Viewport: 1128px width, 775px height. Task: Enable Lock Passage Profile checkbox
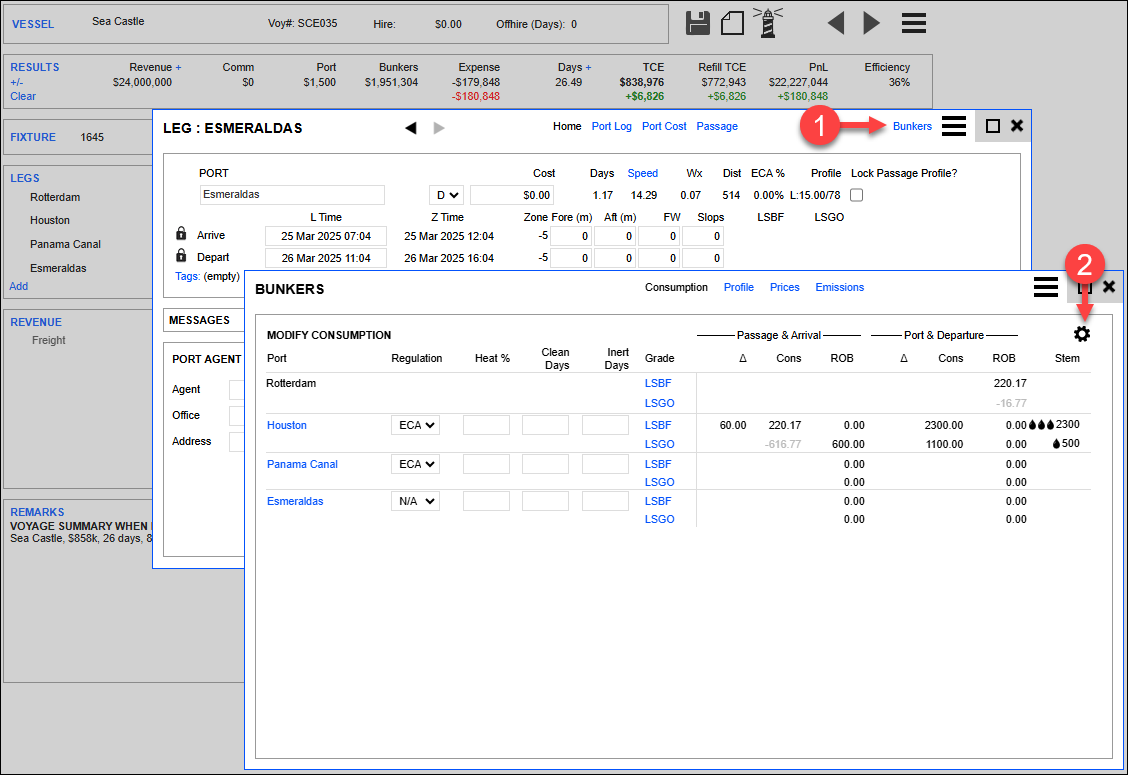click(x=856, y=195)
